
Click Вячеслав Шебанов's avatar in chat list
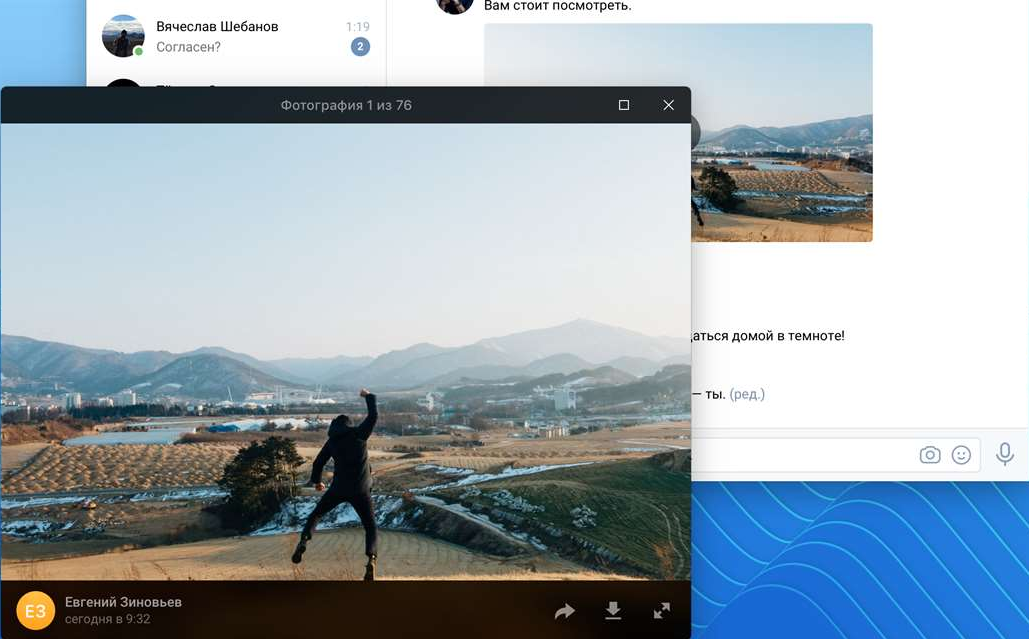click(123, 36)
